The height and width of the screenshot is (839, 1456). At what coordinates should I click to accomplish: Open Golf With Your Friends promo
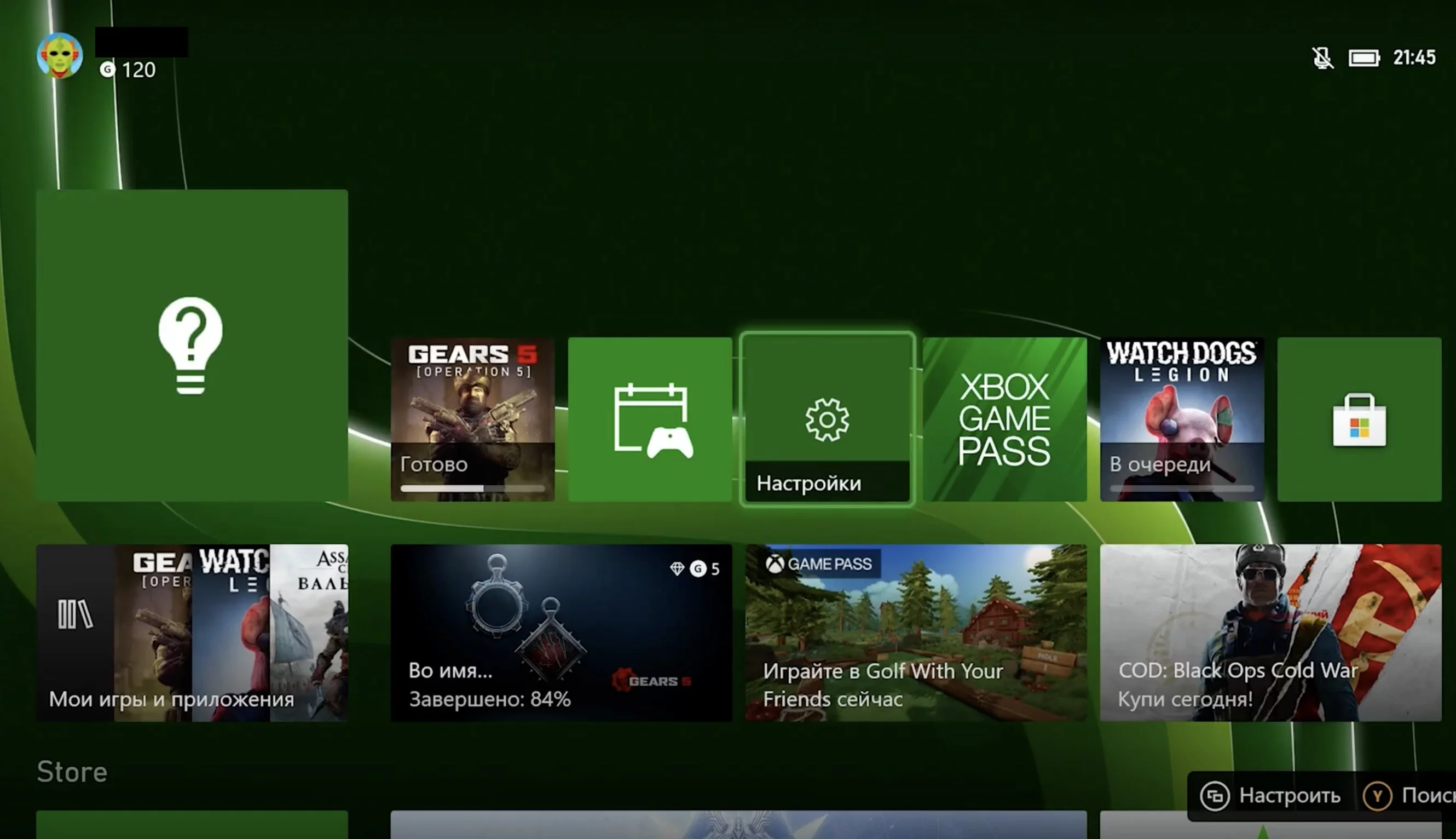[916, 633]
